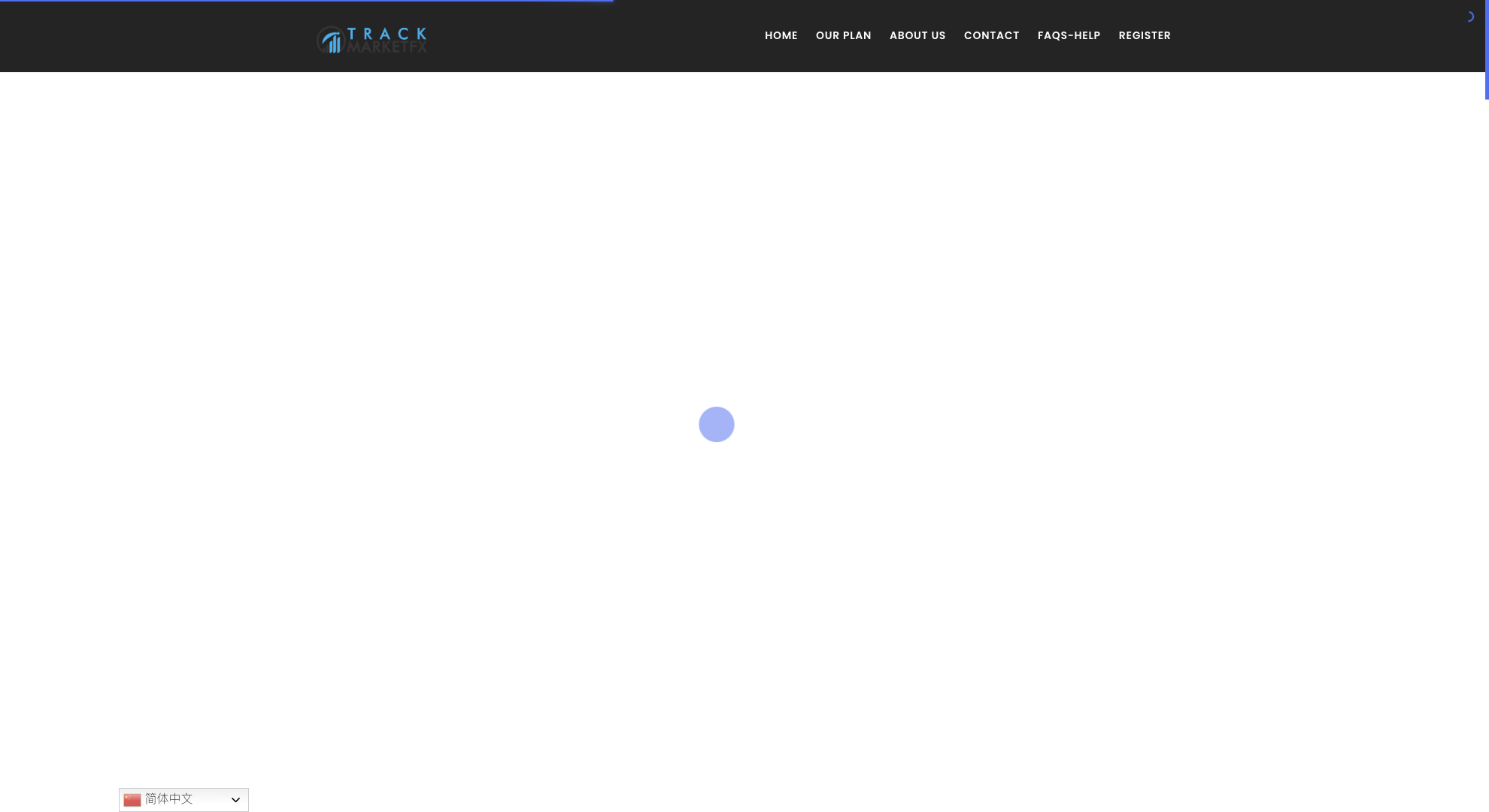
Task: Click the blue loading circle in page center
Action: (716, 424)
